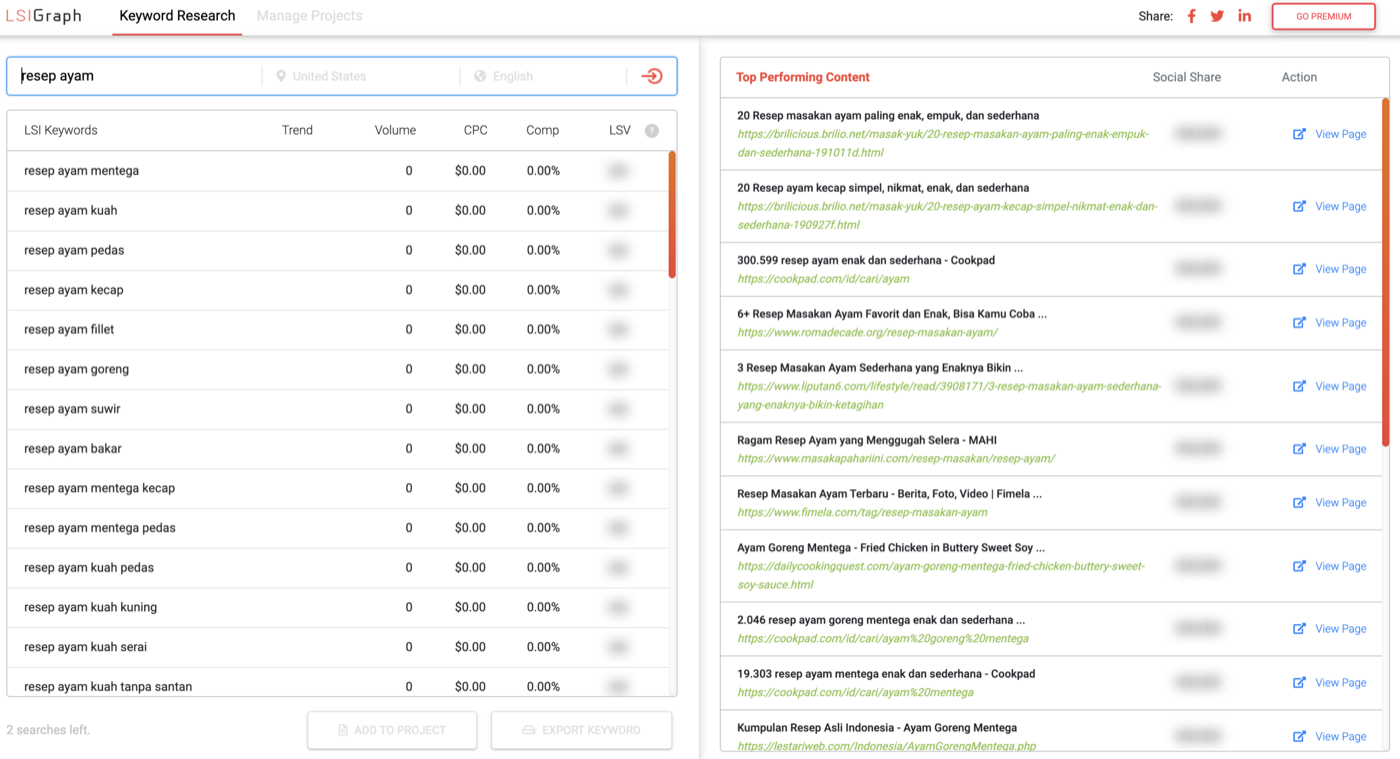Viewport: 1400px width, 759px height.
Task: Open the fimela.com resep-masakan-ayam link
Action: pyautogui.click(x=862, y=512)
